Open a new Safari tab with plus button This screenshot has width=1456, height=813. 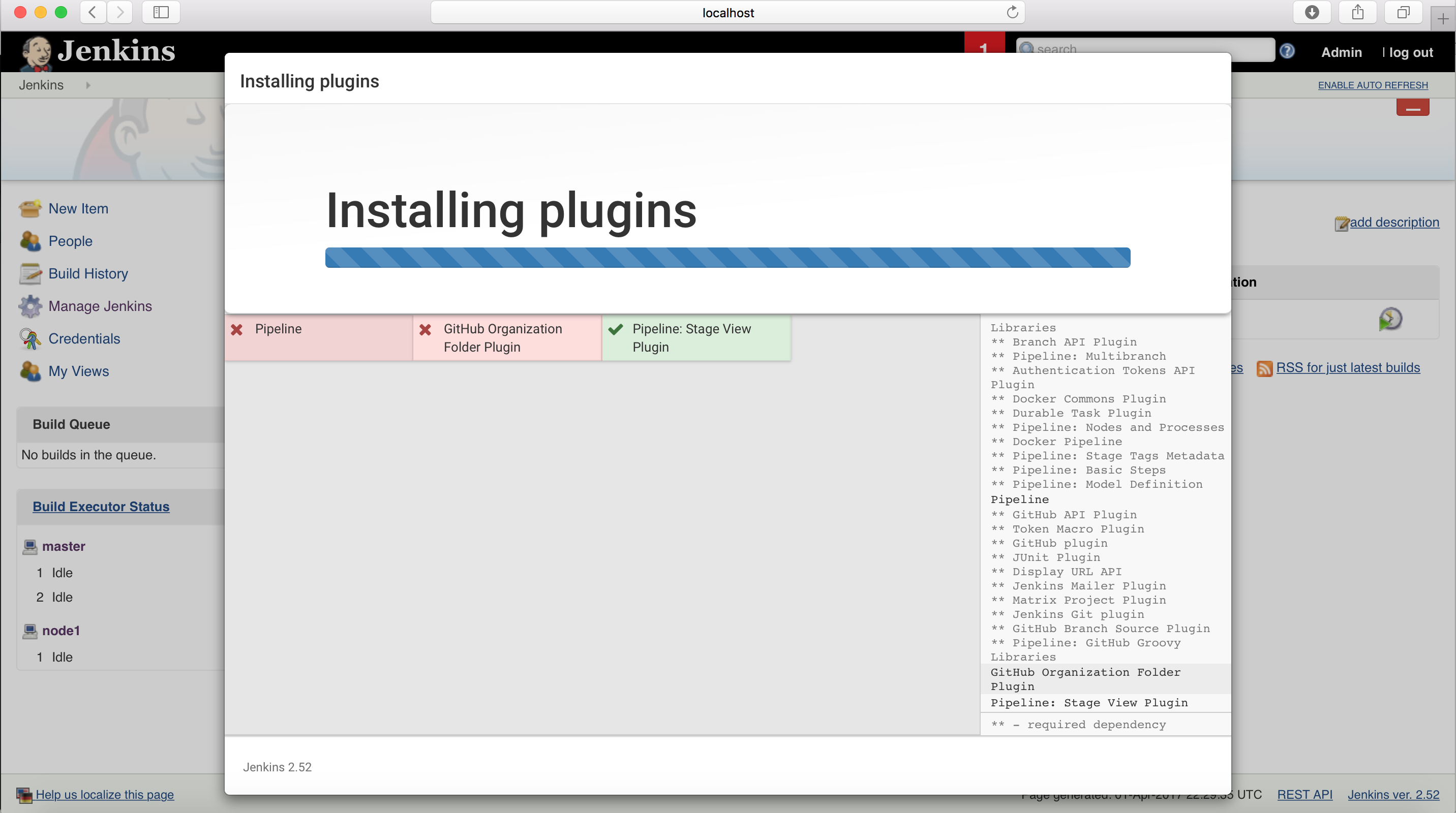coord(1443,19)
